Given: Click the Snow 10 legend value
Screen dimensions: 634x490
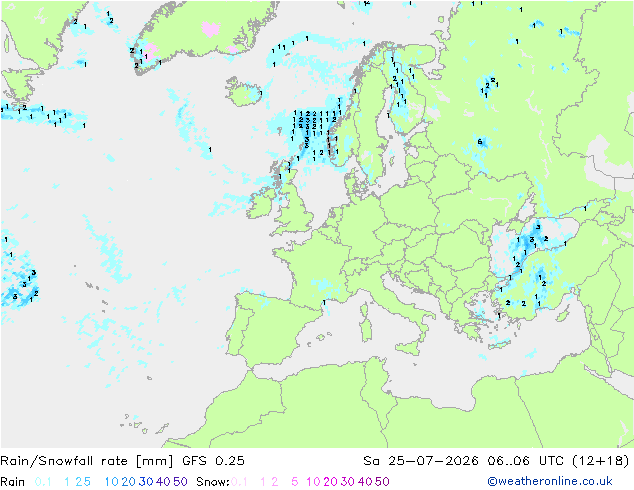Looking at the screenshot, I should (313, 482).
